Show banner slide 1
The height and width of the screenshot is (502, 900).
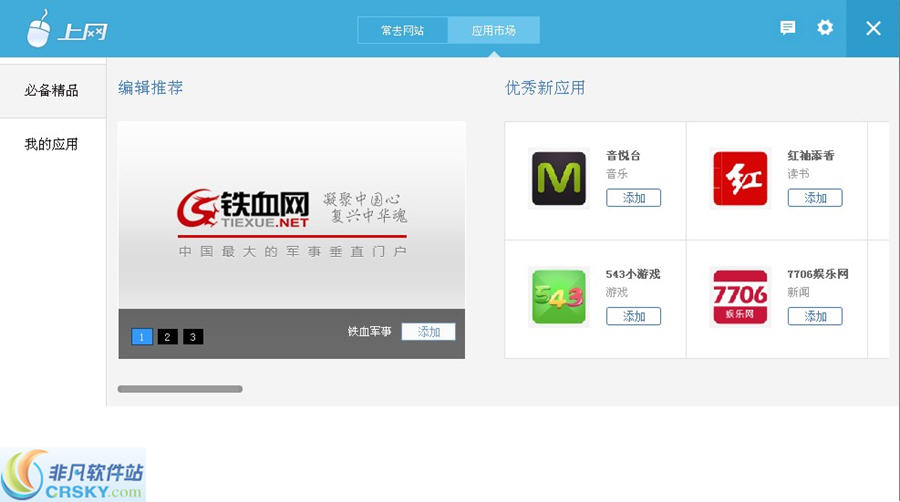[x=142, y=337]
